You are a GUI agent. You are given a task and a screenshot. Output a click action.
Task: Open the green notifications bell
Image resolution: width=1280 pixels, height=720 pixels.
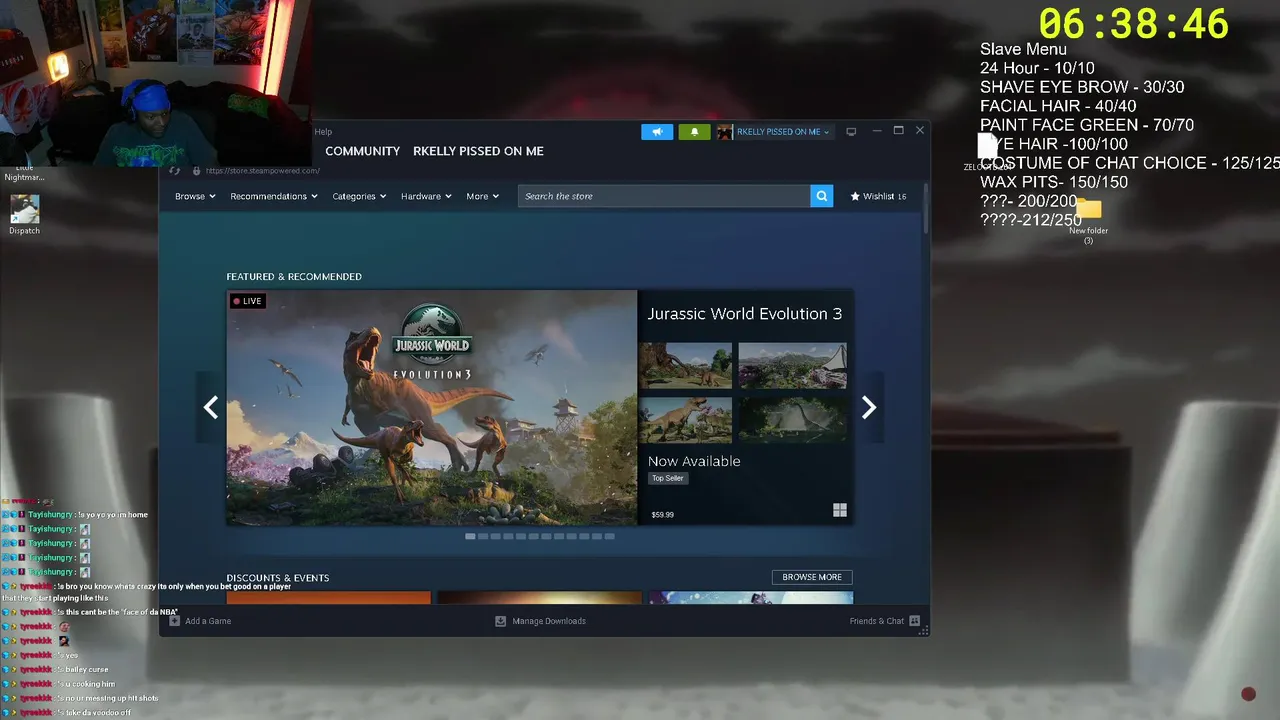tap(695, 132)
